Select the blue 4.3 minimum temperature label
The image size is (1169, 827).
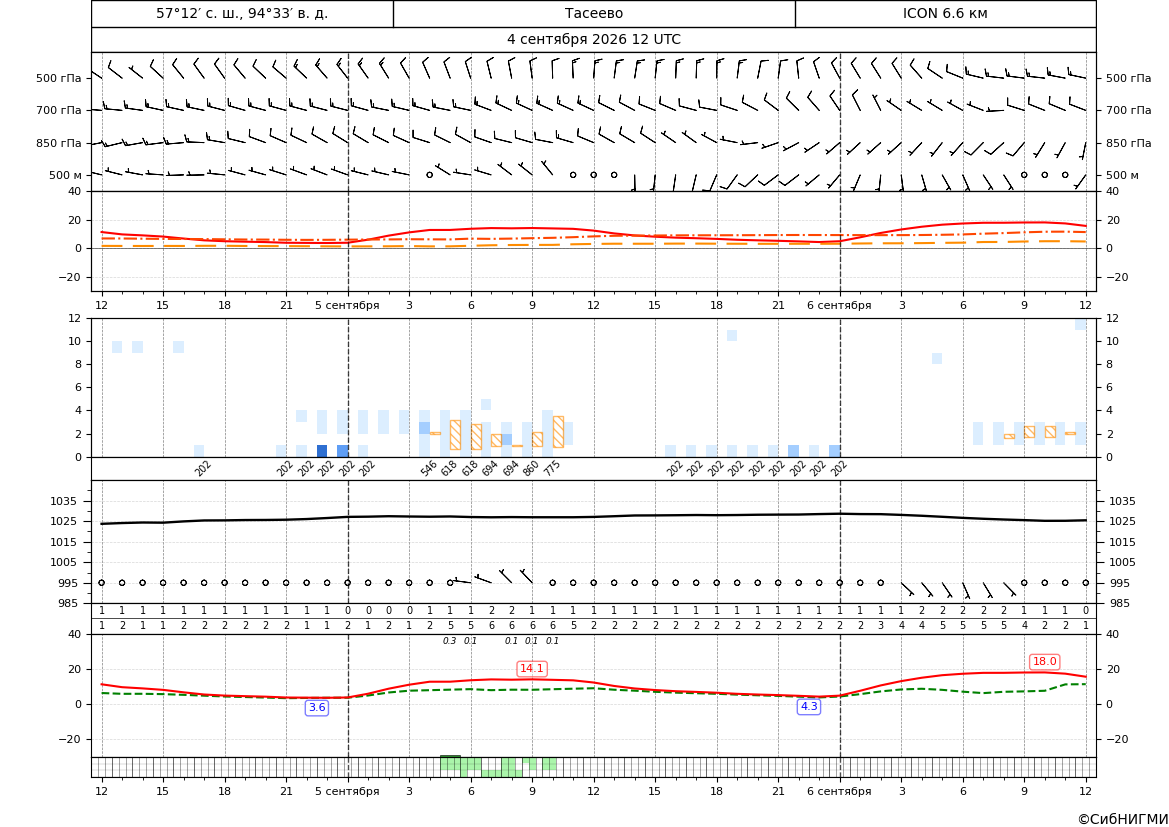pos(809,706)
